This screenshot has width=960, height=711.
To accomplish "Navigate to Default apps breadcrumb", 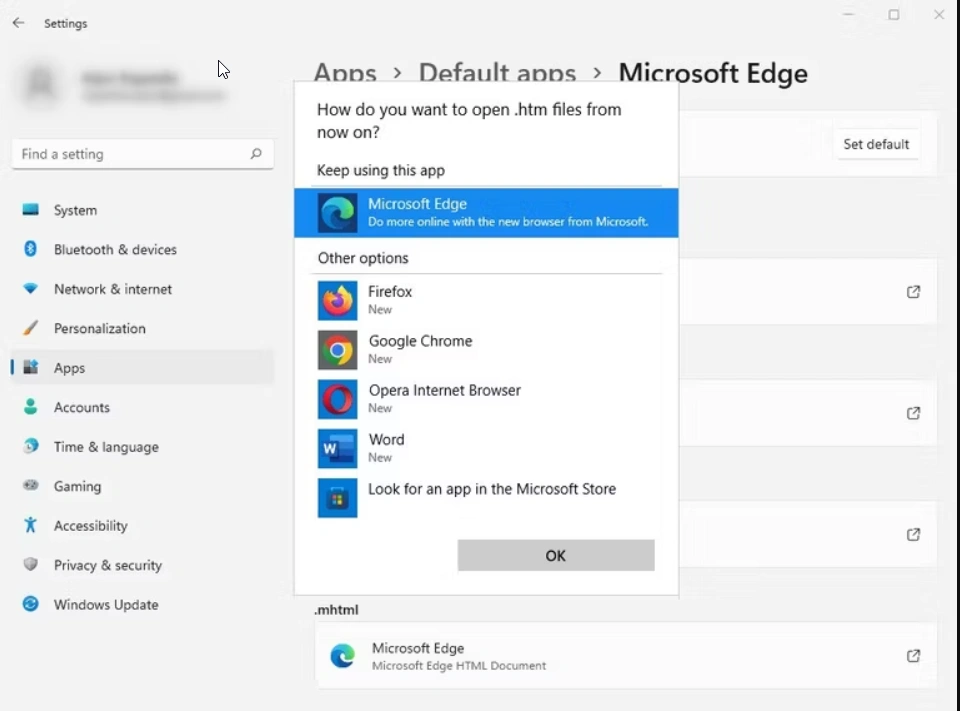I will click(x=497, y=73).
